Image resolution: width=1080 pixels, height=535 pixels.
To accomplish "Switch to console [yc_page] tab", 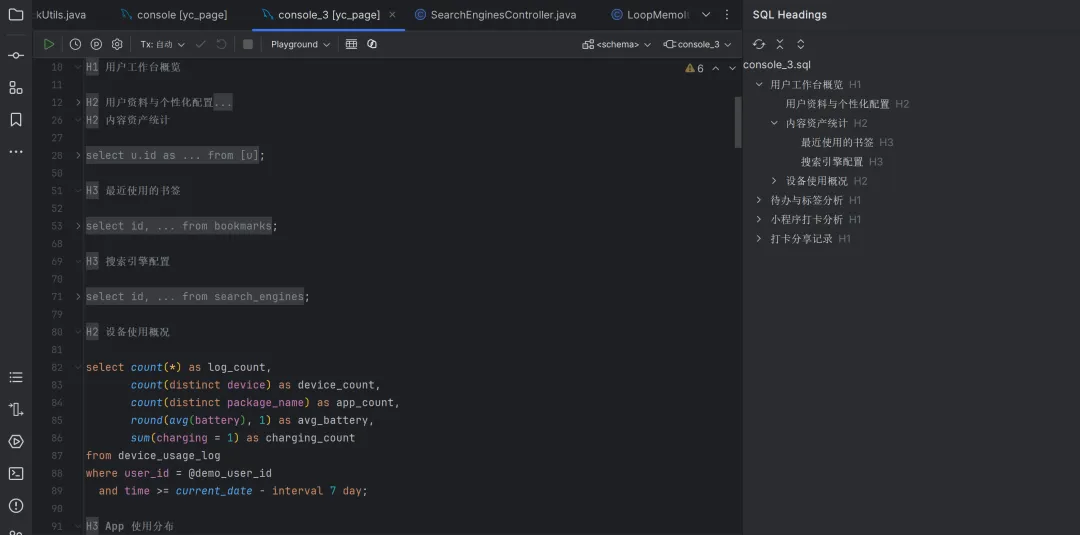I will tap(174, 14).
